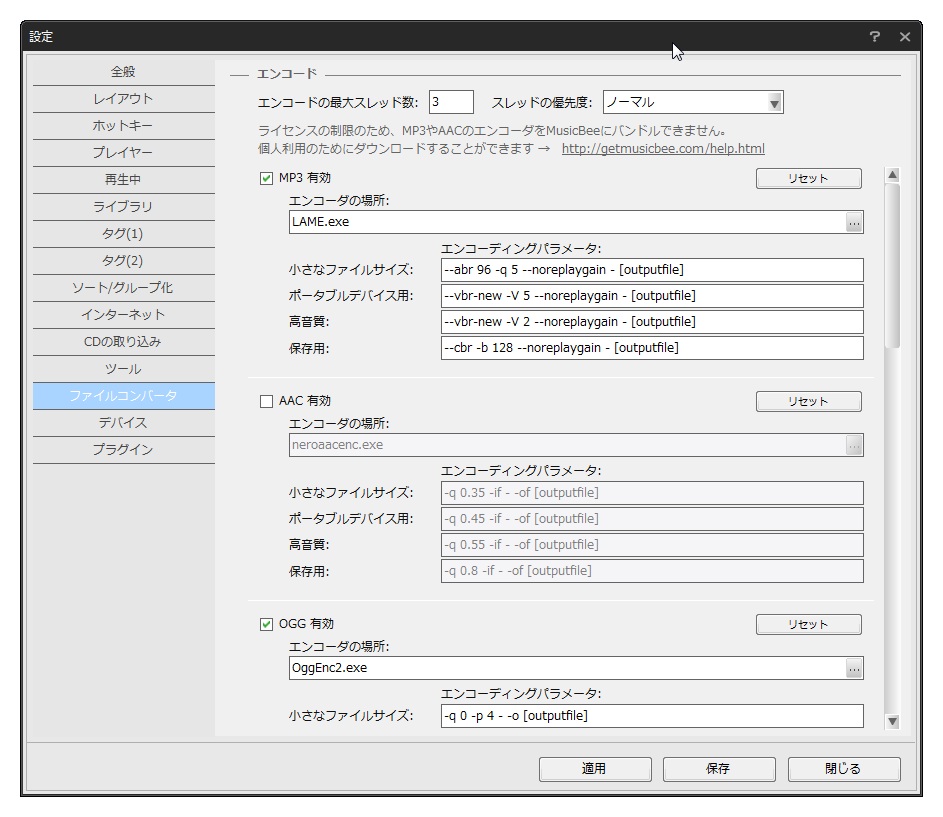Edit MP3 小さなファイルサイズ parameter field
This screenshot has width=943, height=817.
coord(652,270)
